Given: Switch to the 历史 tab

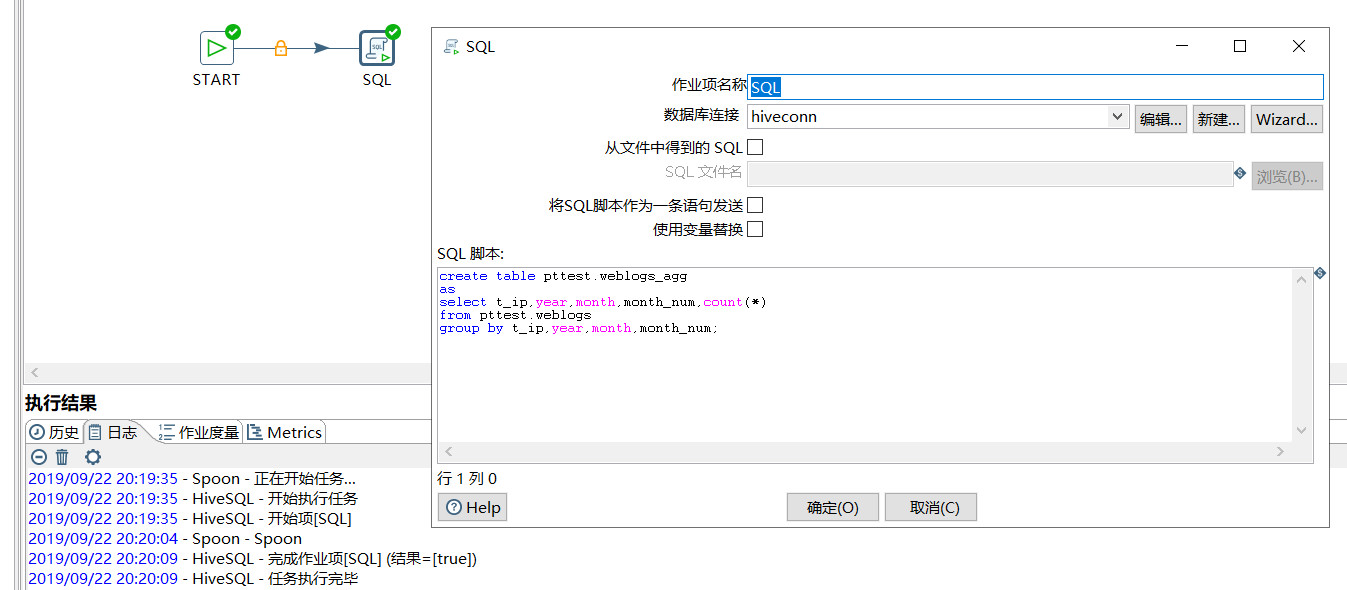Looking at the screenshot, I should (x=54, y=432).
